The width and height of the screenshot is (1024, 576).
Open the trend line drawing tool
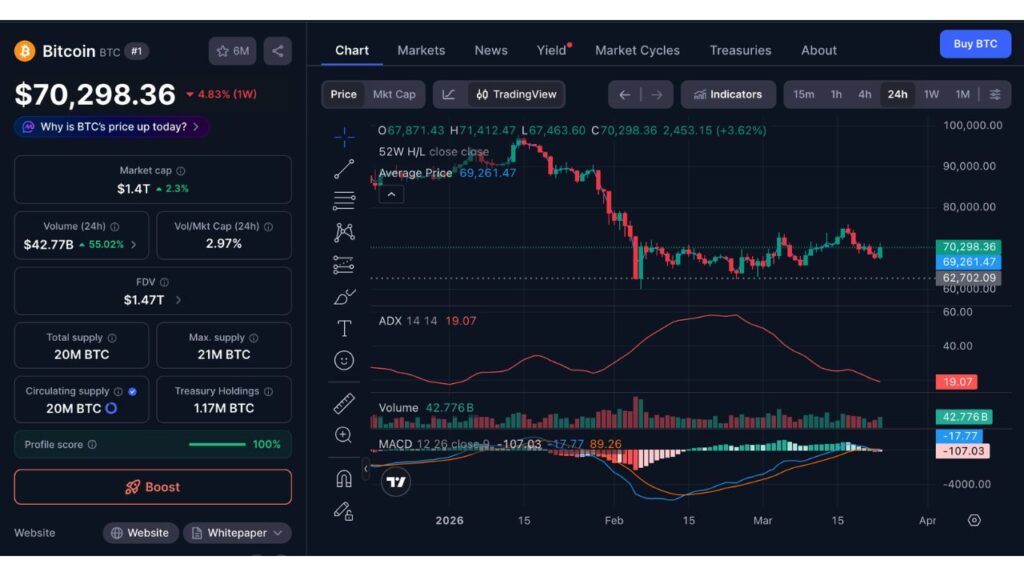point(344,167)
